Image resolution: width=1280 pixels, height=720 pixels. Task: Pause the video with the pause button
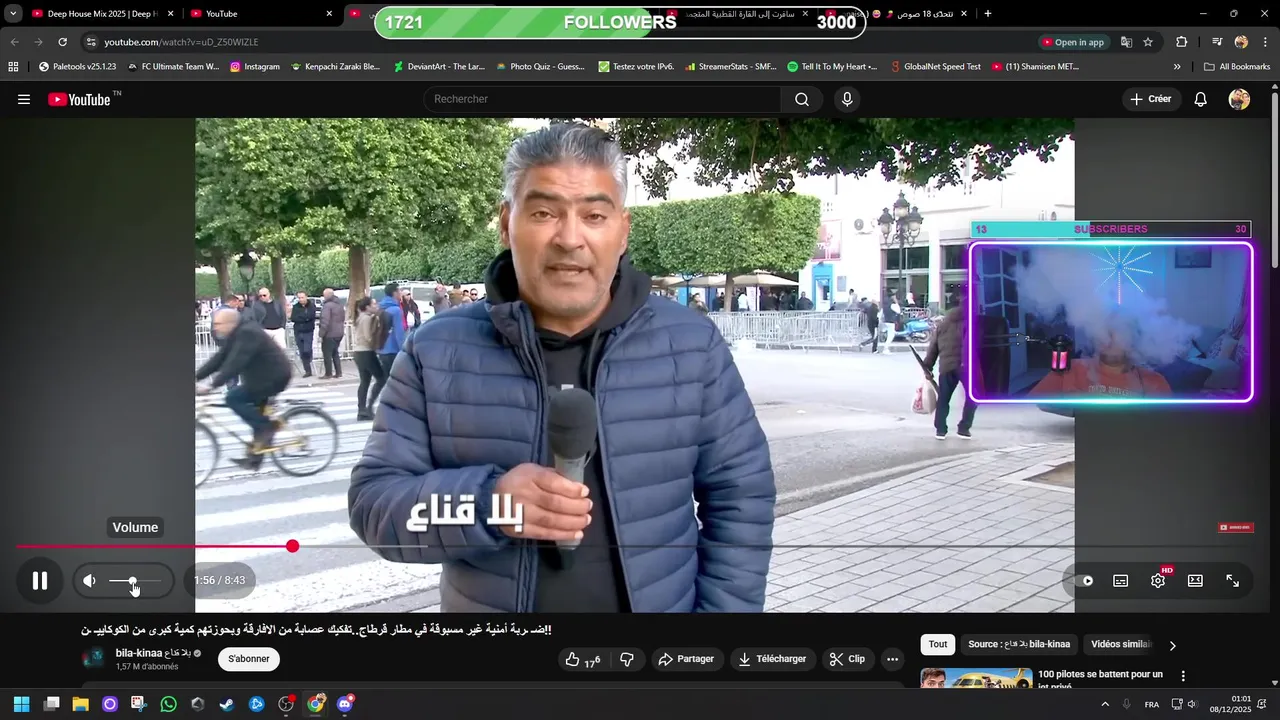(x=40, y=580)
